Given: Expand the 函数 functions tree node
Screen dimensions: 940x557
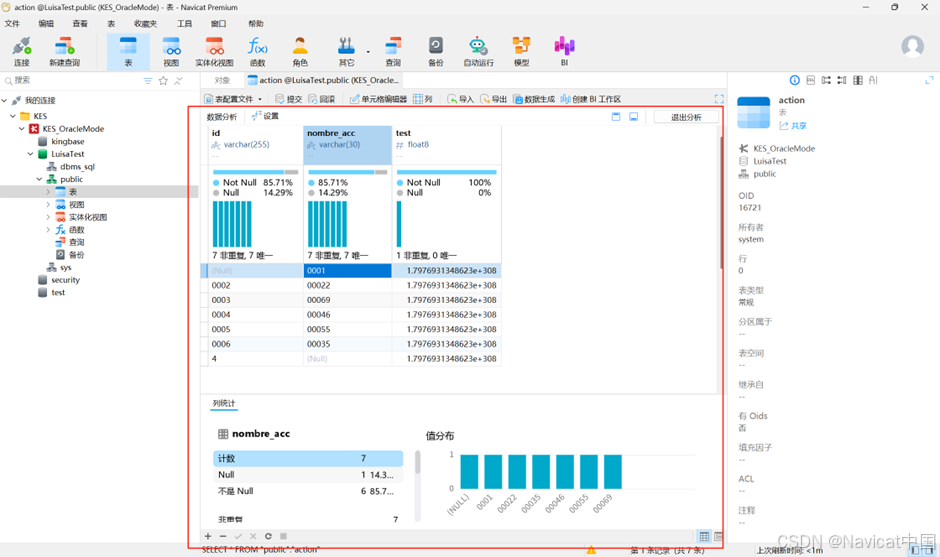Looking at the screenshot, I should (x=49, y=230).
